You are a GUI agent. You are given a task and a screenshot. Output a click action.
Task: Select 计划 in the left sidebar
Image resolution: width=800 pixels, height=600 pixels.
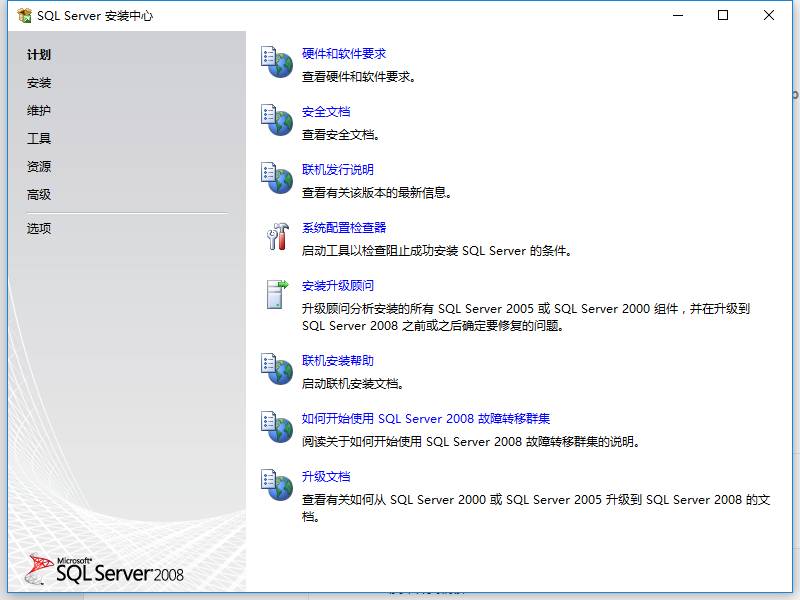click(x=39, y=55)
